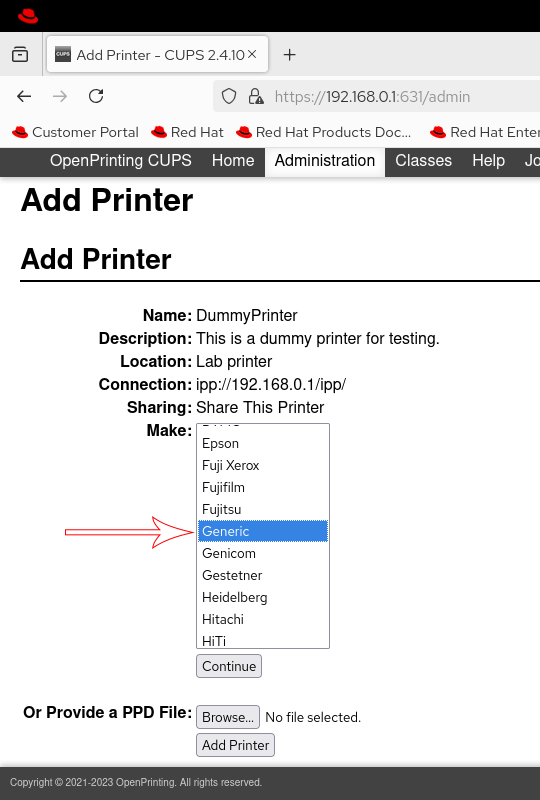The width and height of the screenshot is (540, 800).
Task: Select the Add Printer CUPS tab
Action: coord(157,55)
